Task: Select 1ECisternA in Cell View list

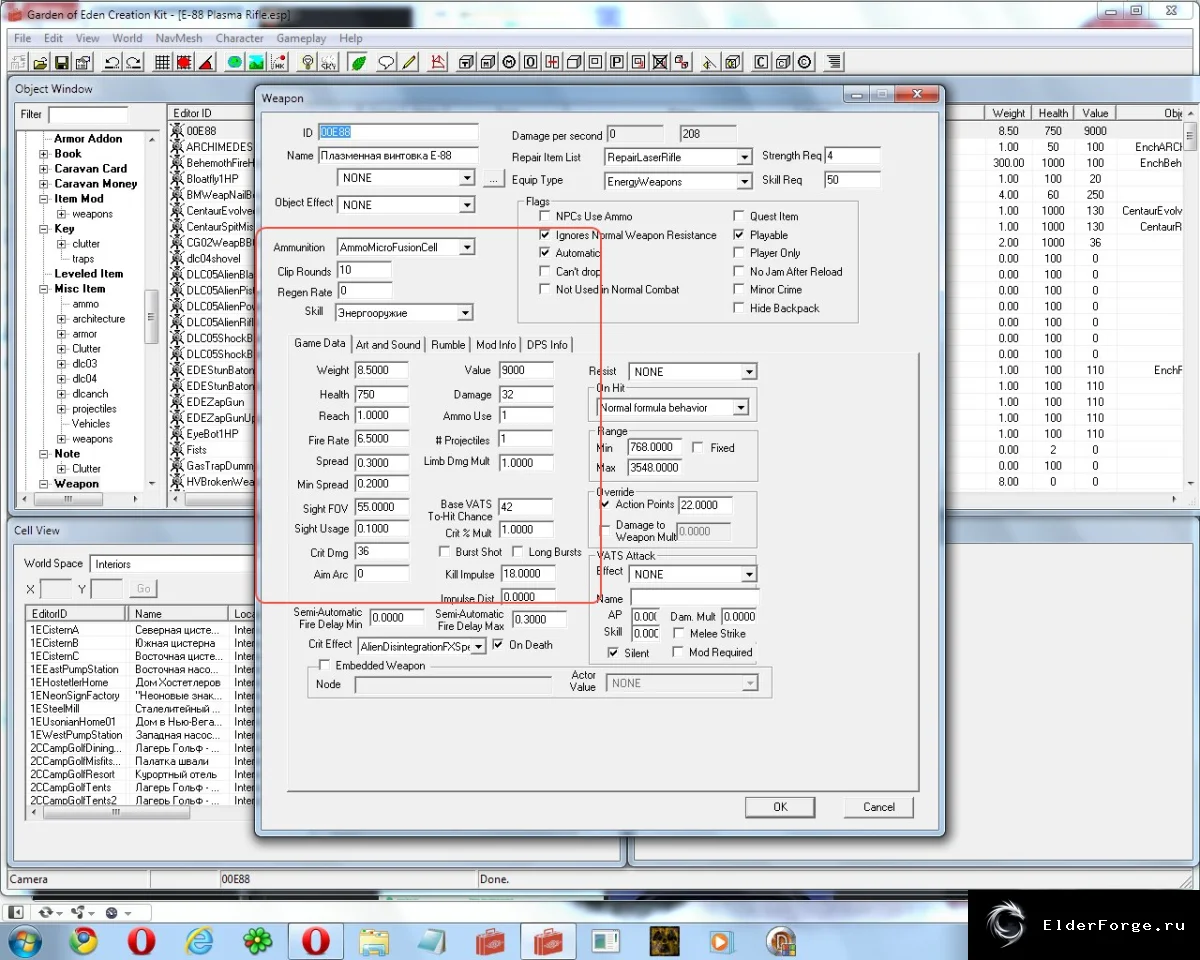Action: (x=55, y=630)
